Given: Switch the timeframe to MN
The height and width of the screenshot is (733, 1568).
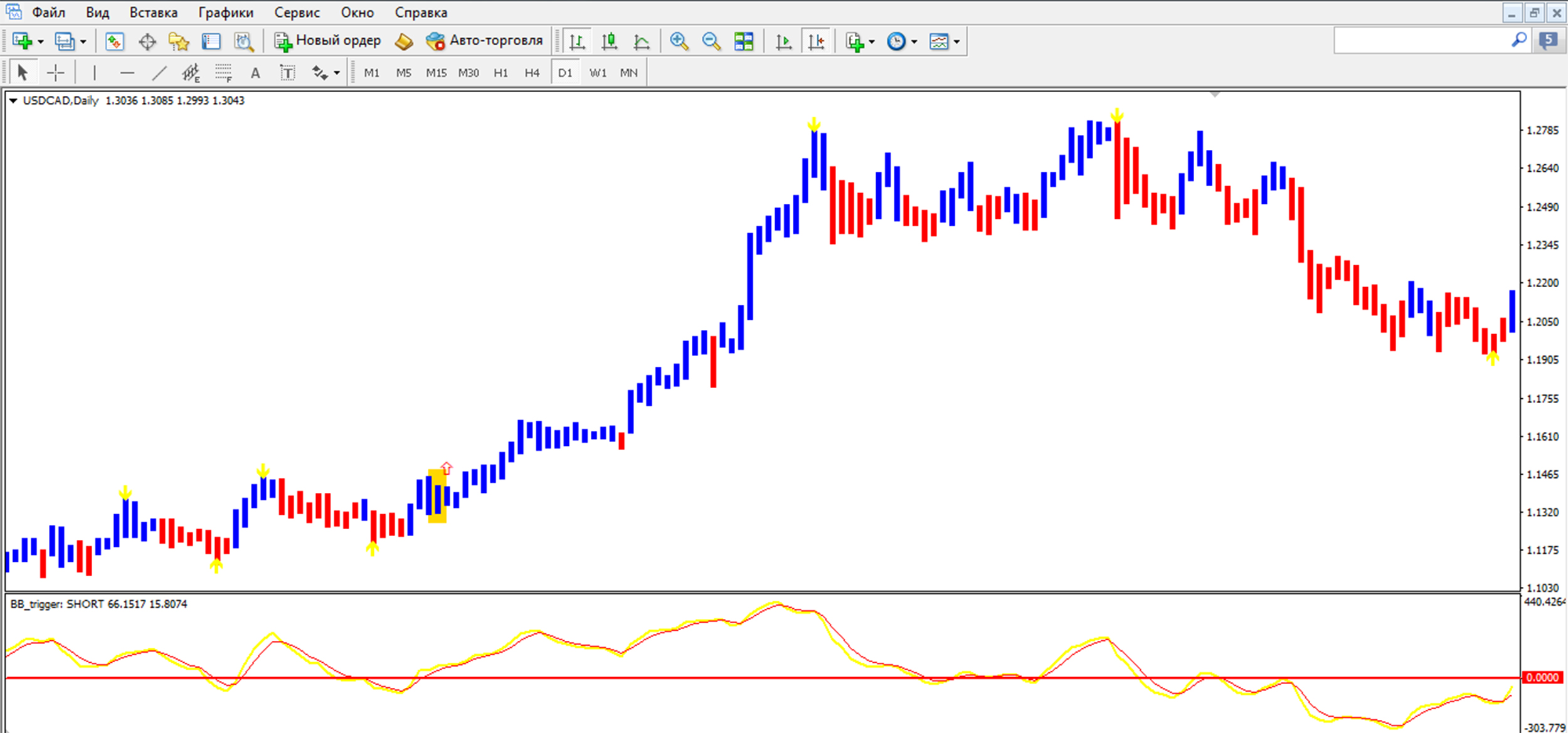Looking at the screenshot, I should 629,73.
